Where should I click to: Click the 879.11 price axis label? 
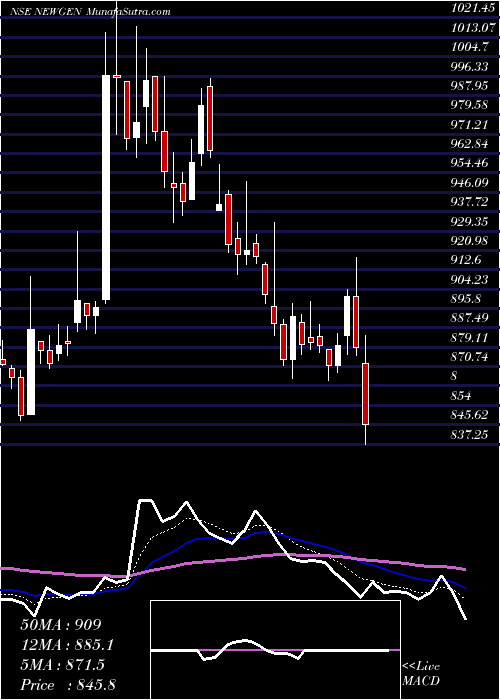click(470, 338)
